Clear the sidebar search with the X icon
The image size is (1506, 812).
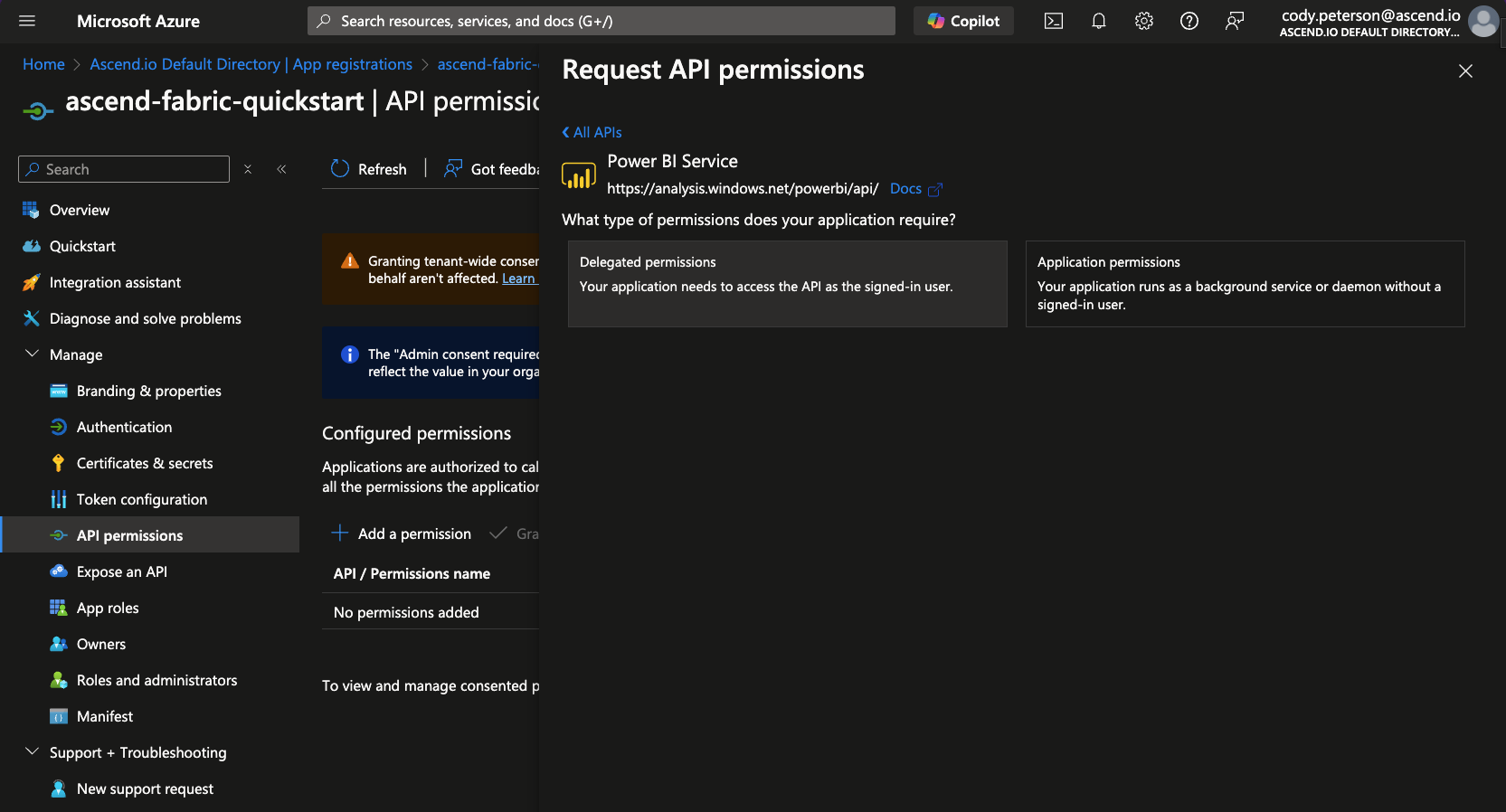coord(248,169)
